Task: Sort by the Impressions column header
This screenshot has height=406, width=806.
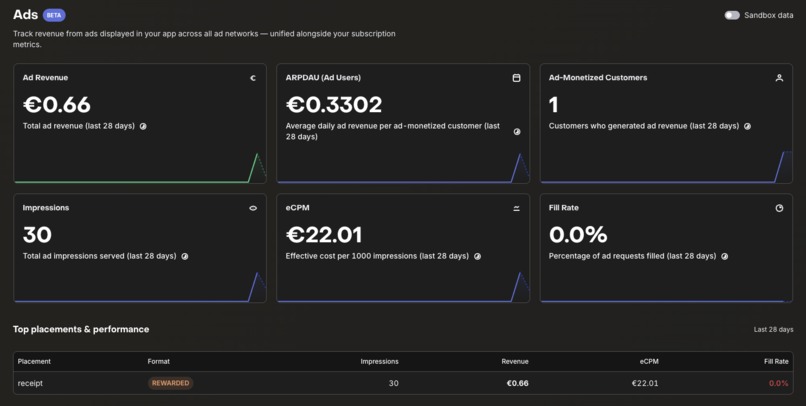Action: (x=379, y=361)
